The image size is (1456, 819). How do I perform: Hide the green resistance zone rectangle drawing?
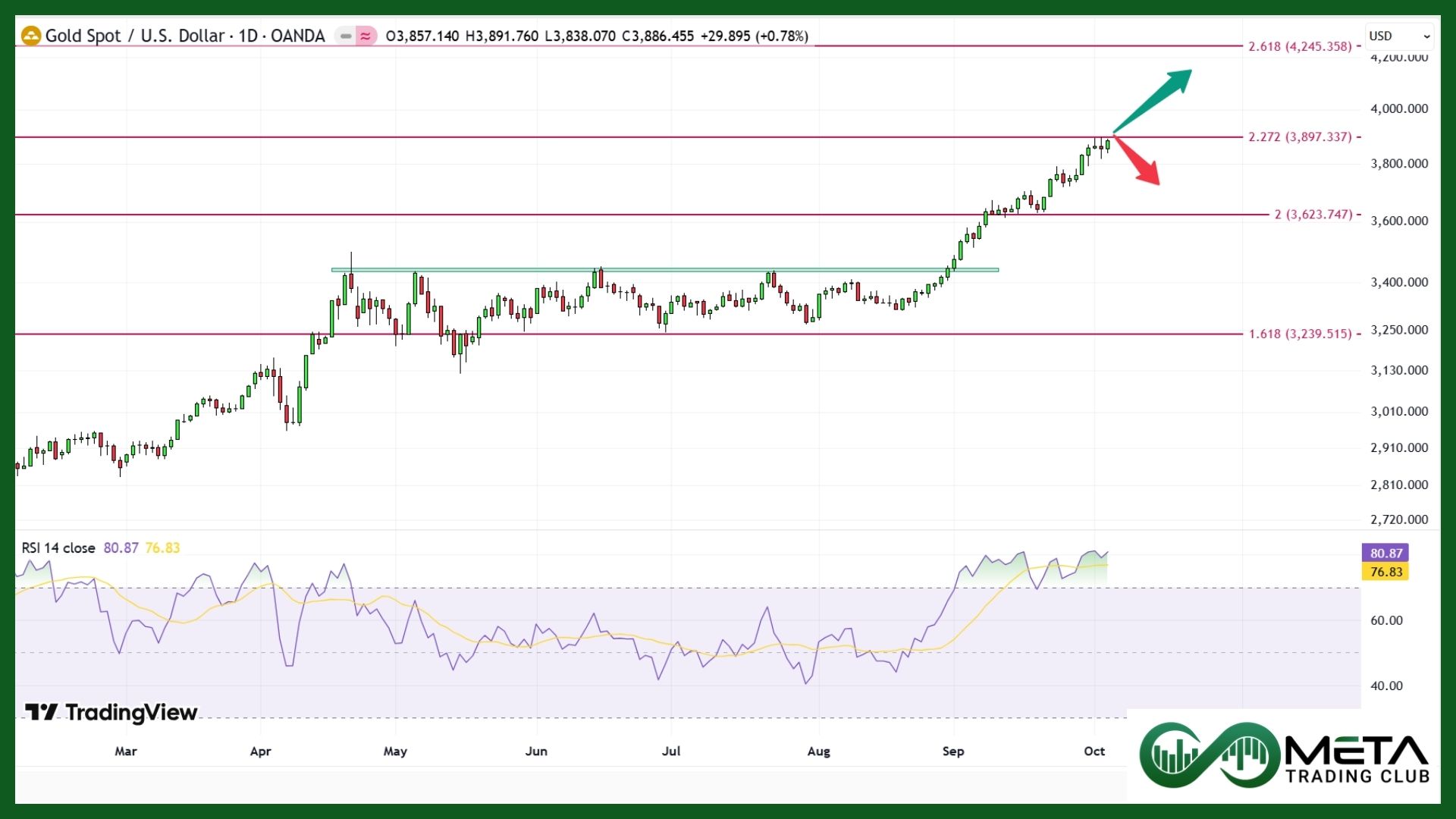(664, 269)
